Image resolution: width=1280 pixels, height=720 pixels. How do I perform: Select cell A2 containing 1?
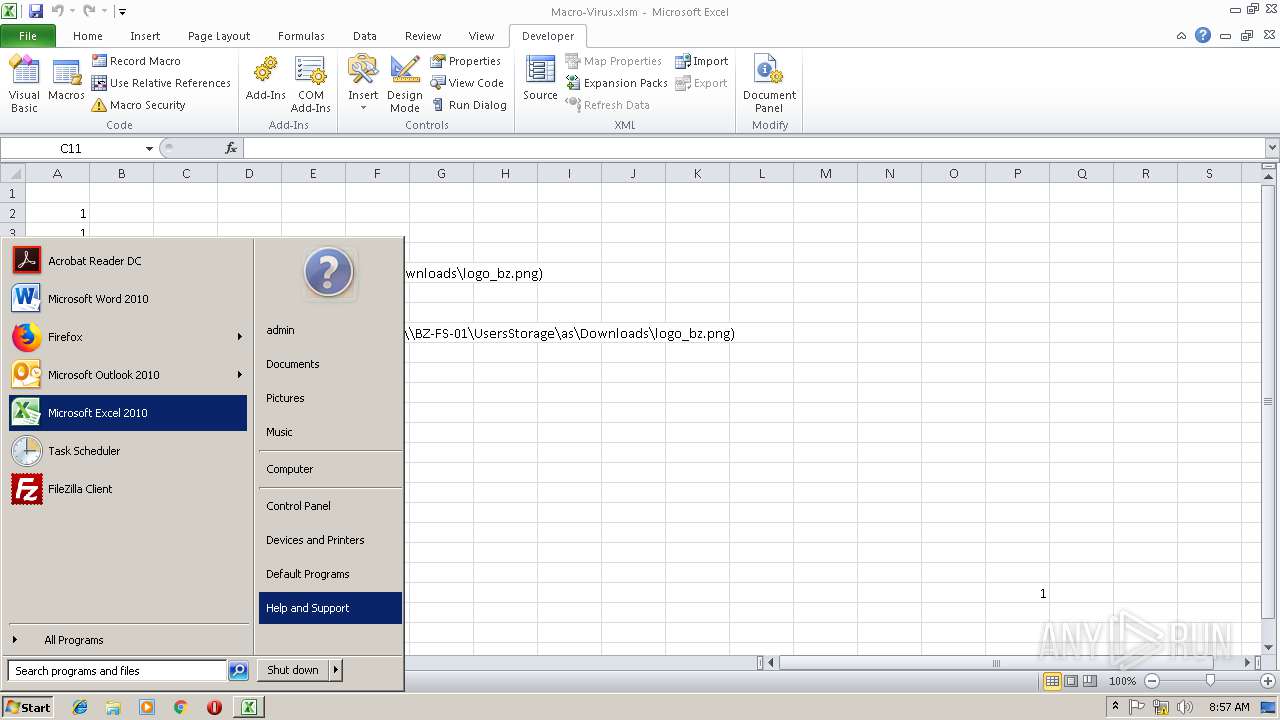point(57,213)
